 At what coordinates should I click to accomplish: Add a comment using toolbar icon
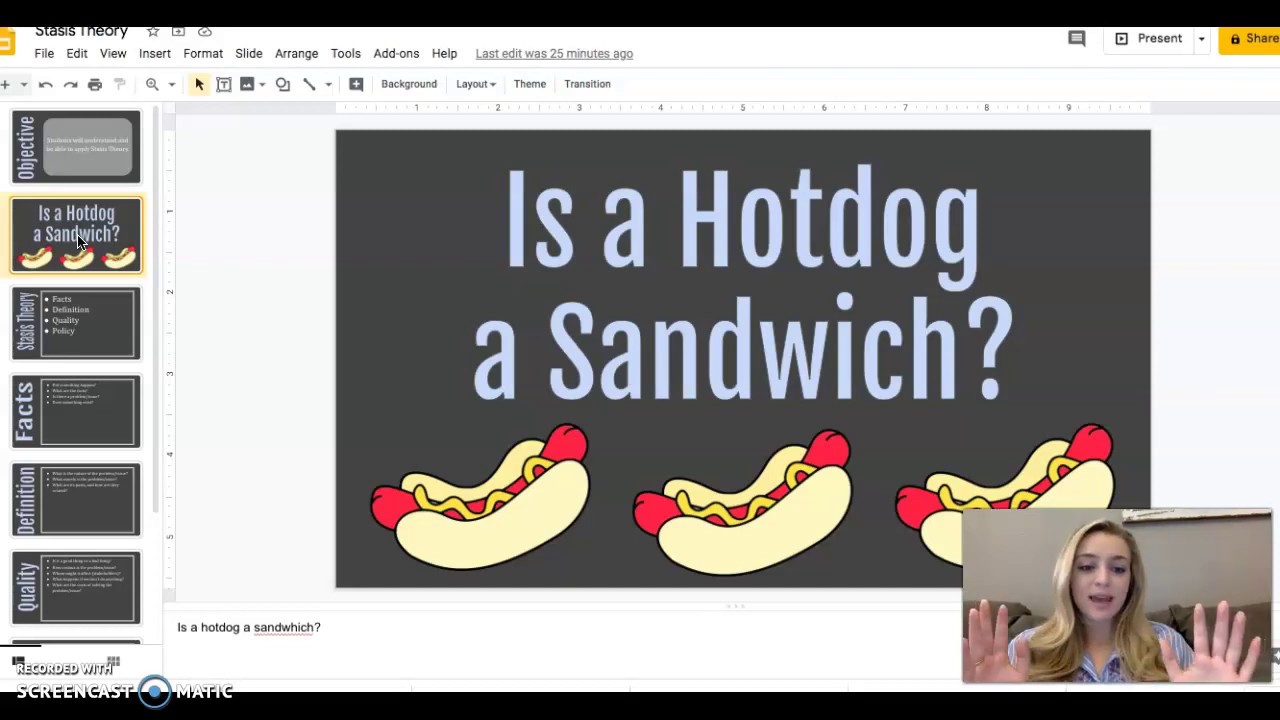click(356, 84)
